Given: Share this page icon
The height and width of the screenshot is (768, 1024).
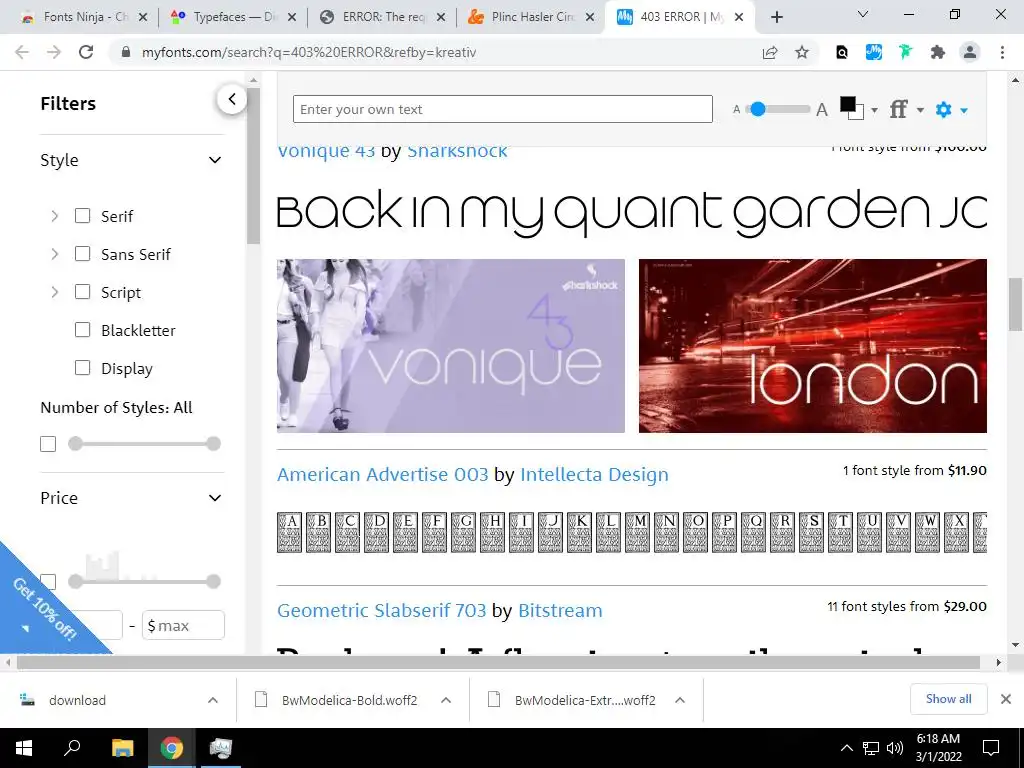Looking at the screenshot, I should tap(770, 53).
